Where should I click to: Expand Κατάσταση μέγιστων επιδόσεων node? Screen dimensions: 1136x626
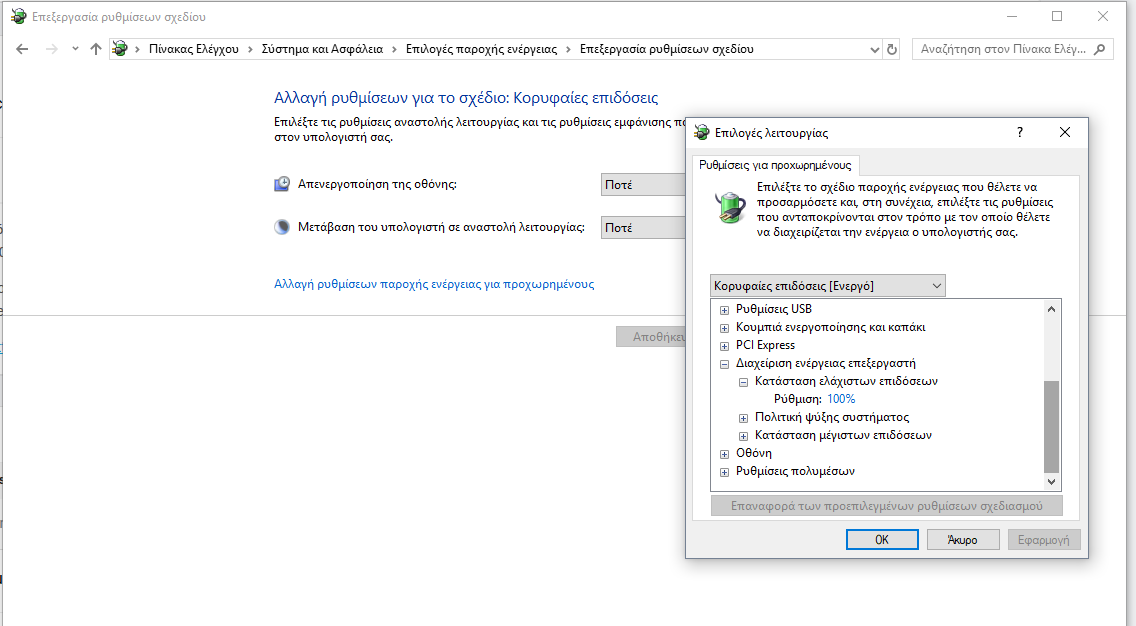pyautogui.click(x=743, y=436)
